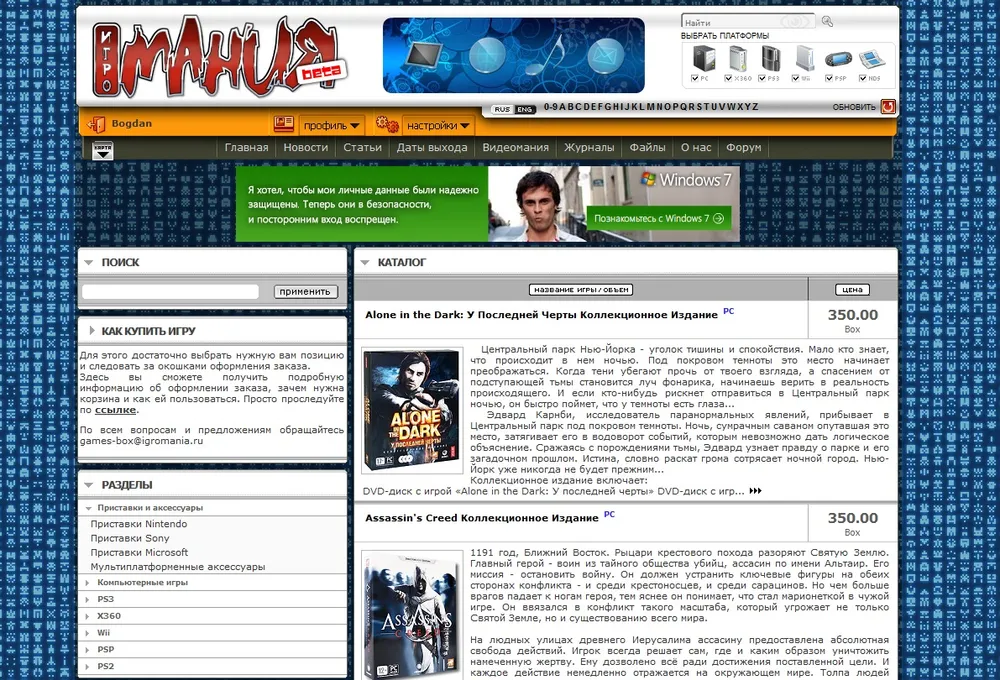Sort by цена column header

[x=853, y=290]
